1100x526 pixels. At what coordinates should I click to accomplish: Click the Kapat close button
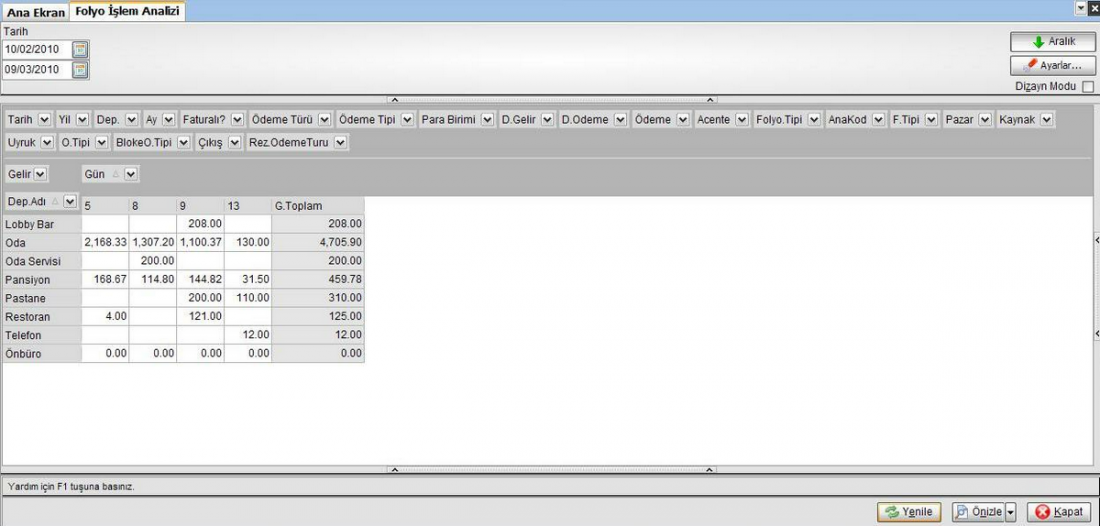(x=1059, y=512)
